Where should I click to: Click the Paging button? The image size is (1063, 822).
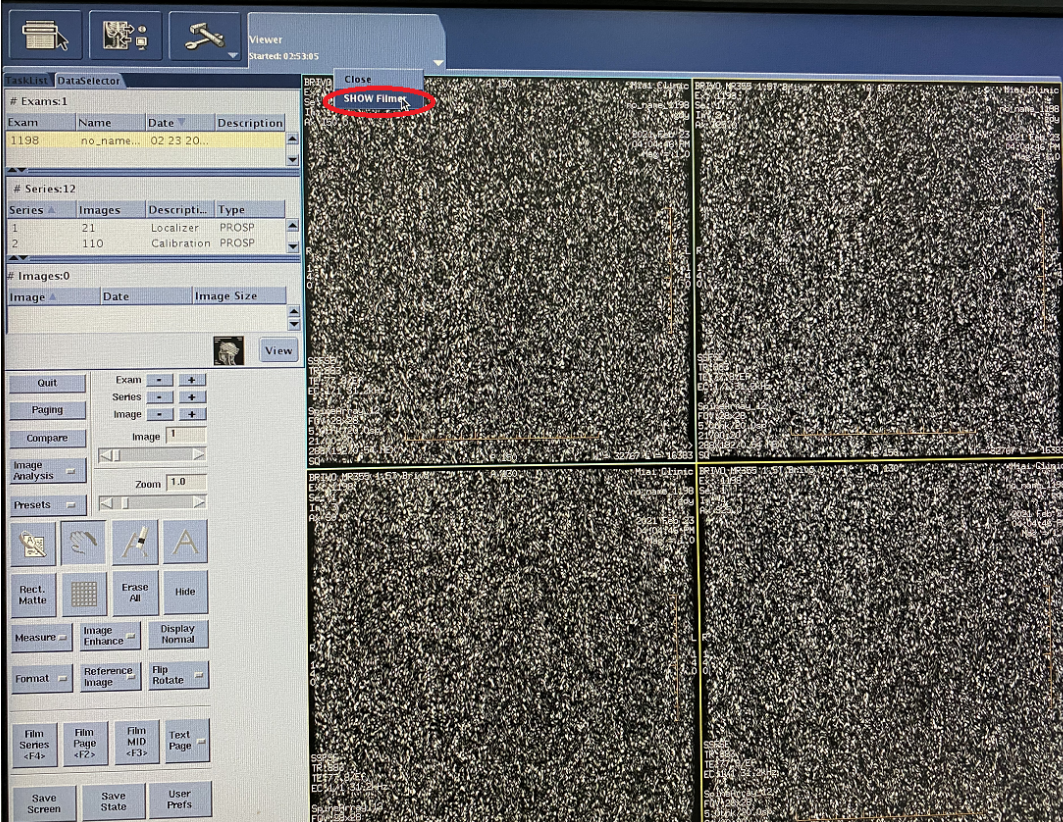pyautogui.click(x=47, y=410)
